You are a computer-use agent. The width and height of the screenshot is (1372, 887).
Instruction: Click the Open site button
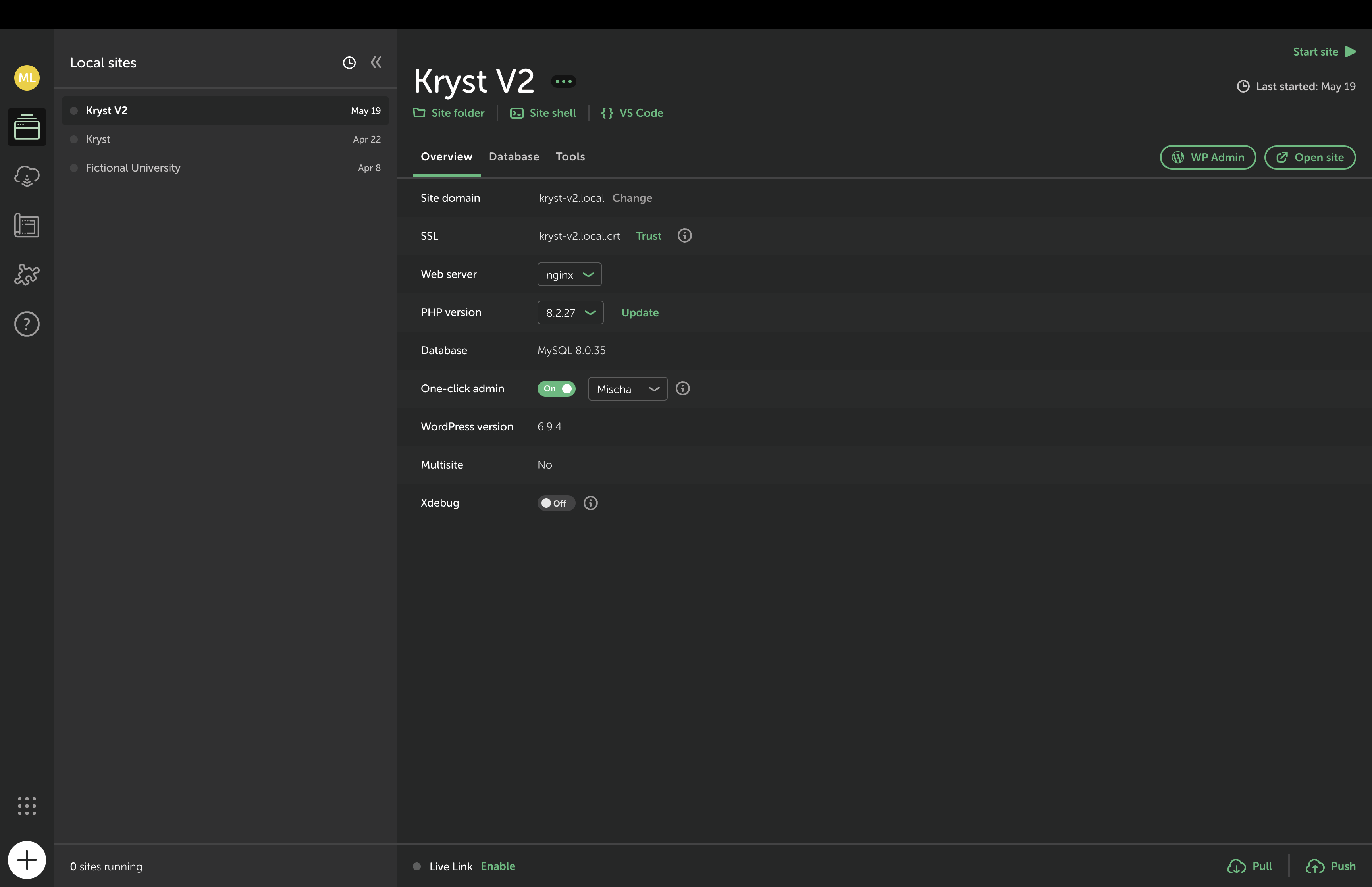[x=1310, y=157]
